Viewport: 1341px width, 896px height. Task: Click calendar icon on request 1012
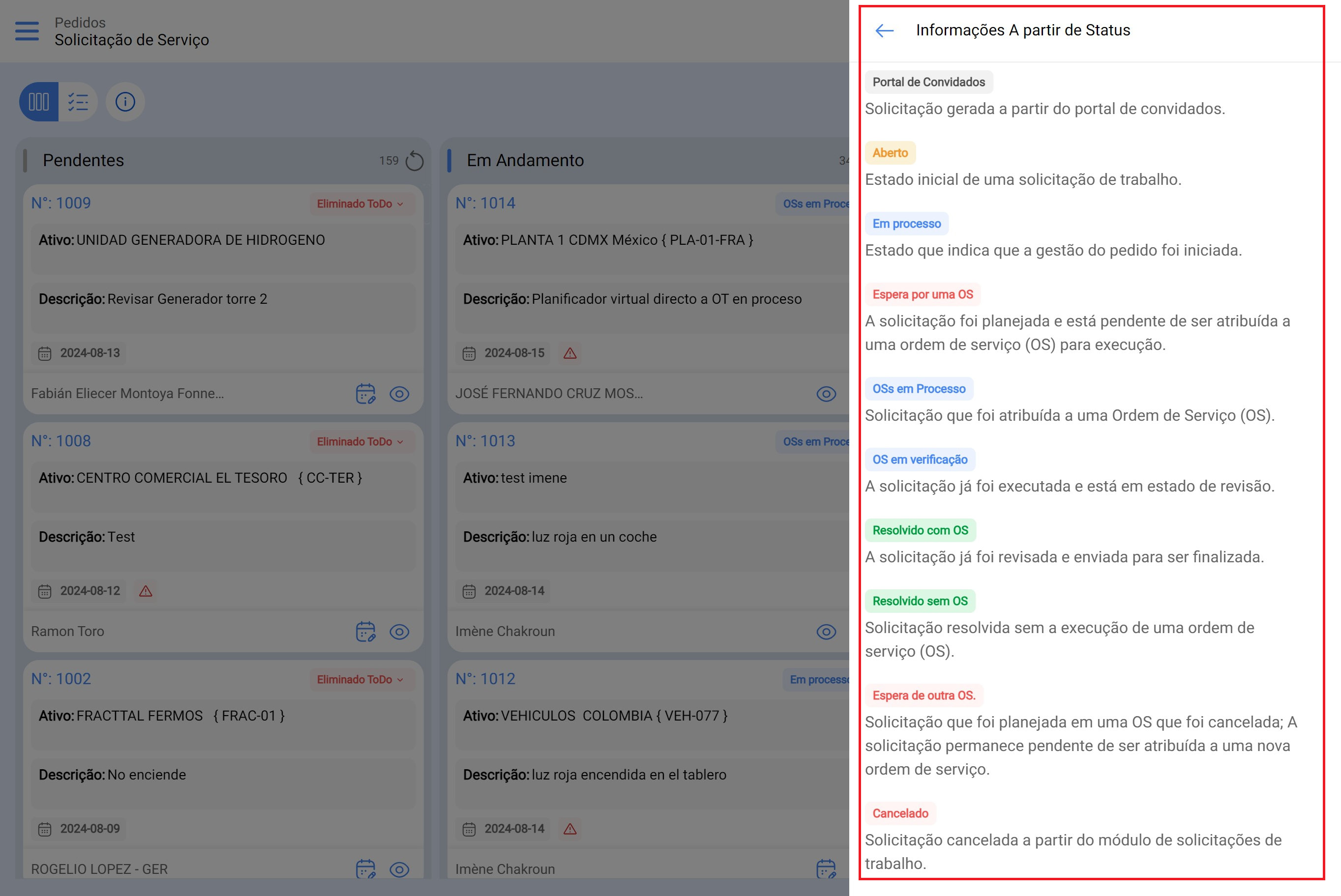click(x=469, y=829)
